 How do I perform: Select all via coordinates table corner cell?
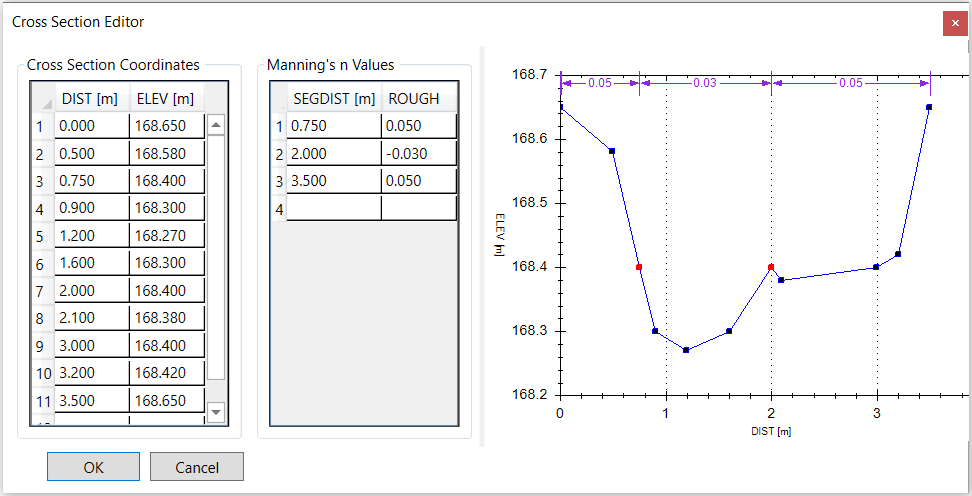[42, 99]
